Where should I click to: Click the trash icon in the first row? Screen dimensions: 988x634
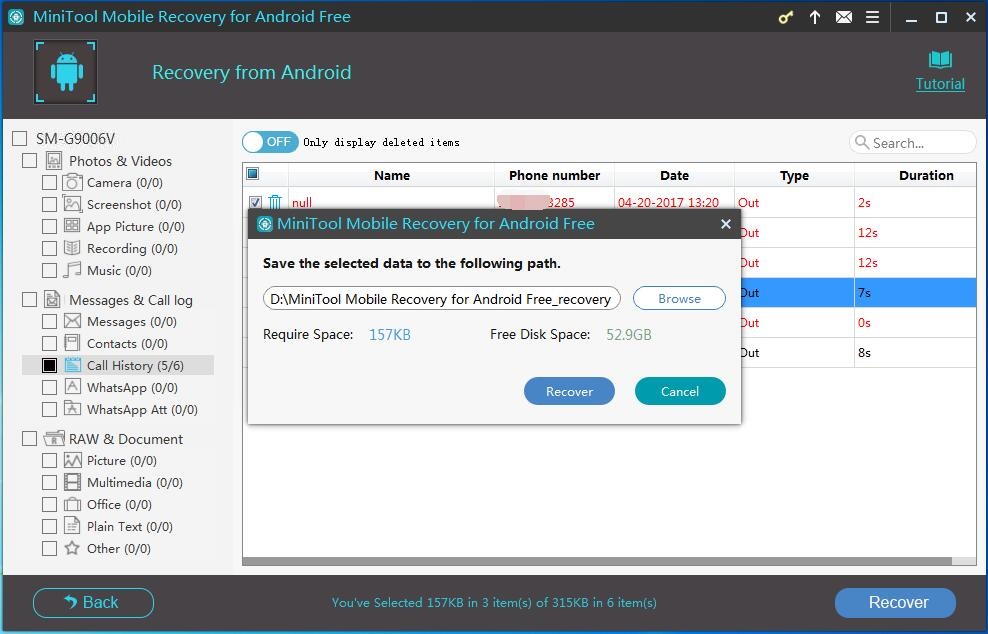click(275, 203)
